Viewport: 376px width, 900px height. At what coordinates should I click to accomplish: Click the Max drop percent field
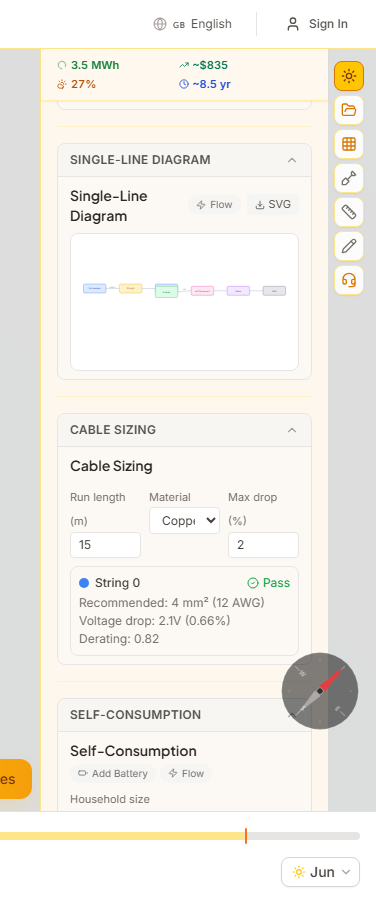263,545
